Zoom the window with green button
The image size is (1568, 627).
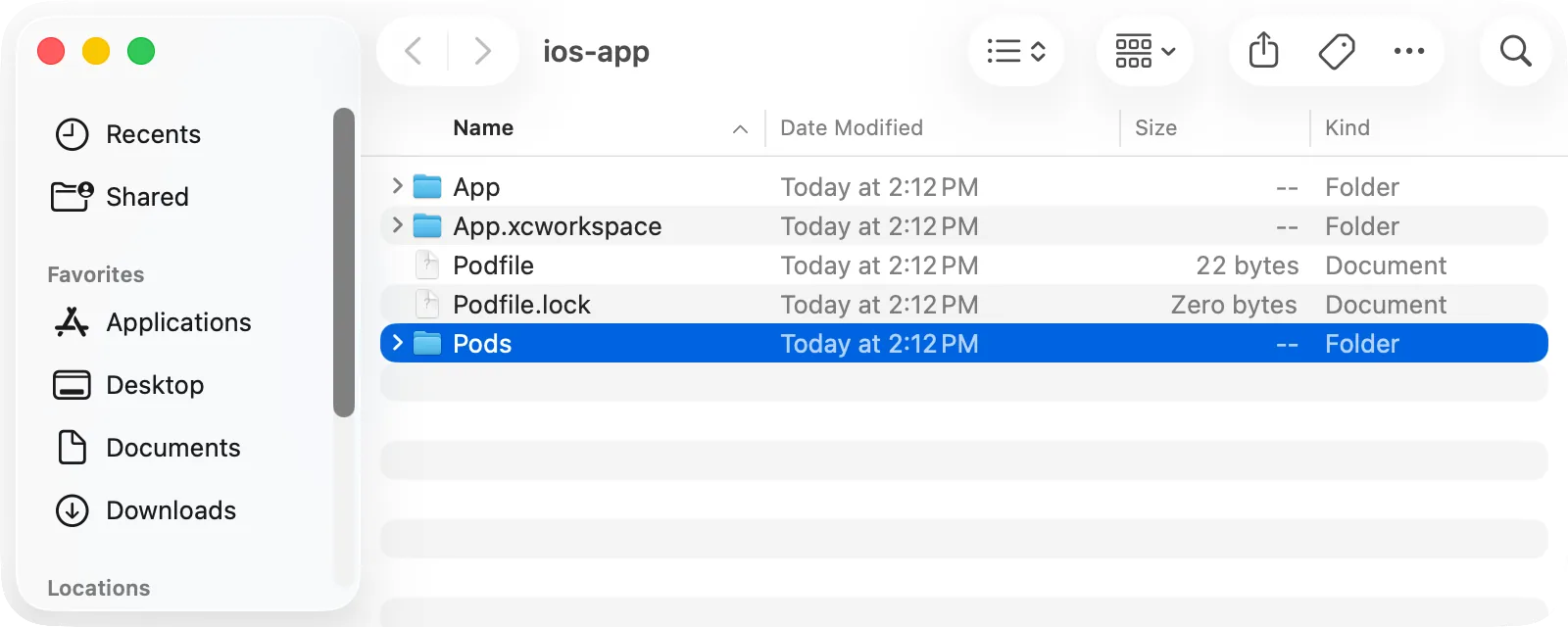[x=141, y=51]
